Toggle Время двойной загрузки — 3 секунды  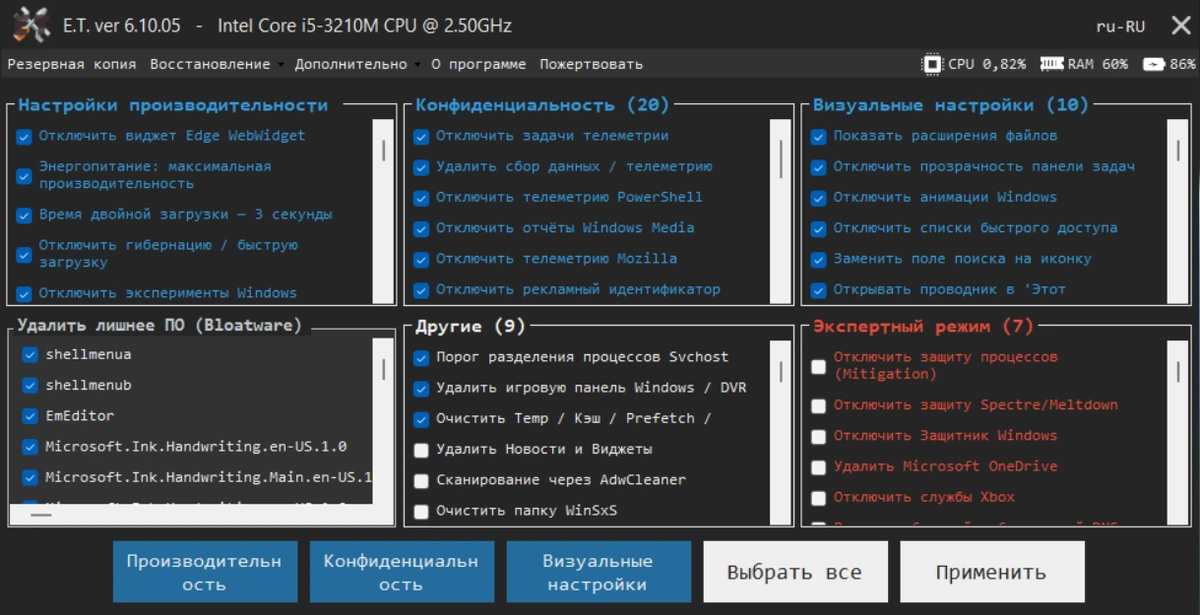24,215
